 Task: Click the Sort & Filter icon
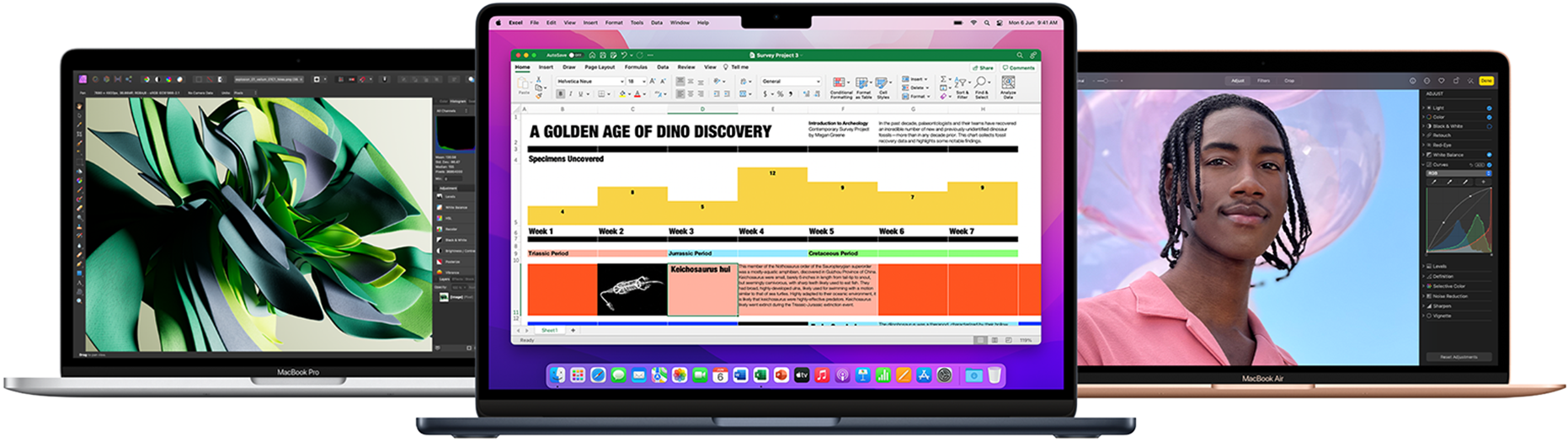click(x=962, y=87)
